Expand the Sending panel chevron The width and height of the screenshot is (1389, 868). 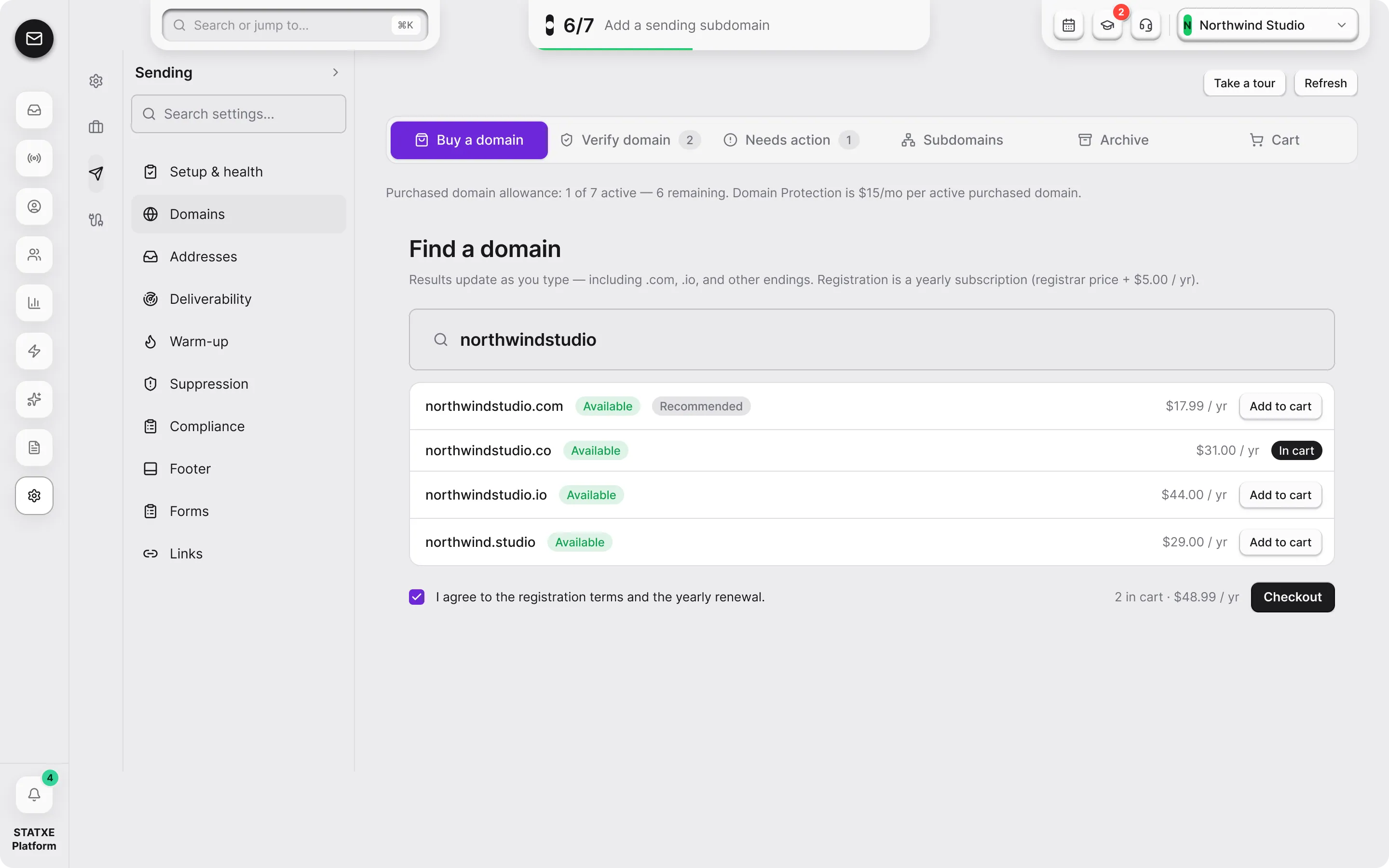click(336, 72)
